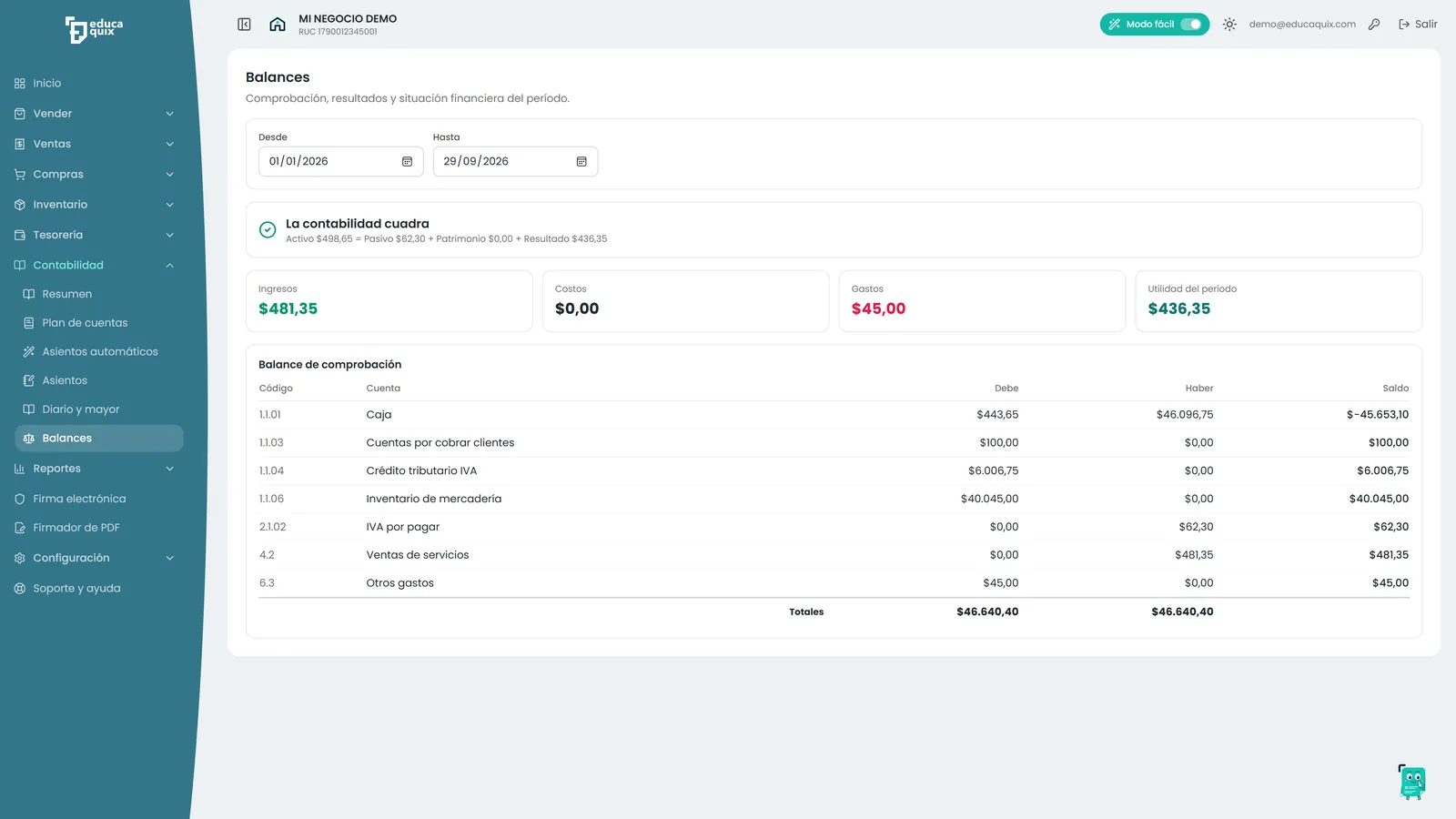The height and width of the screenshot is (819, 1456).
Task: Click the Ingresos value $481,35
Action: 288,309
